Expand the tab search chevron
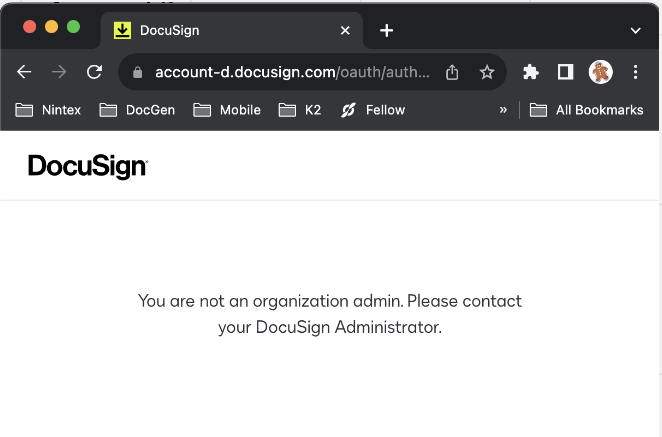Screen dimensions: 662x437 (635, 31)
